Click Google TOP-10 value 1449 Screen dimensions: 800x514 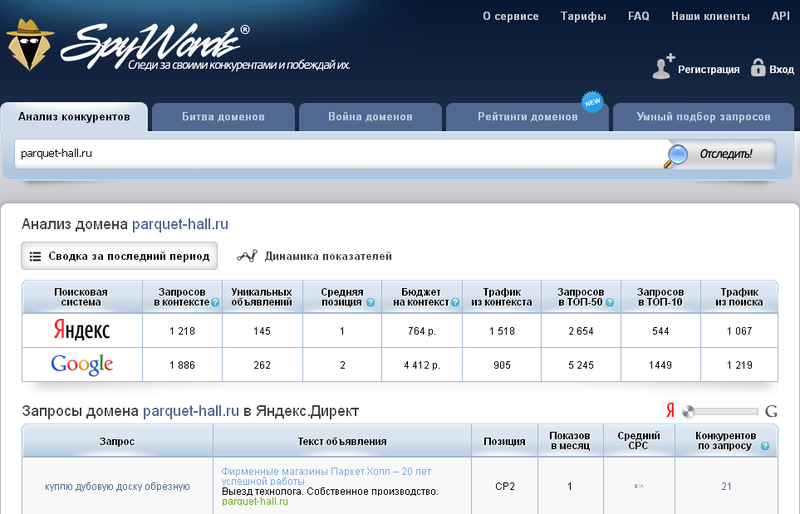[x=660, y=365]
